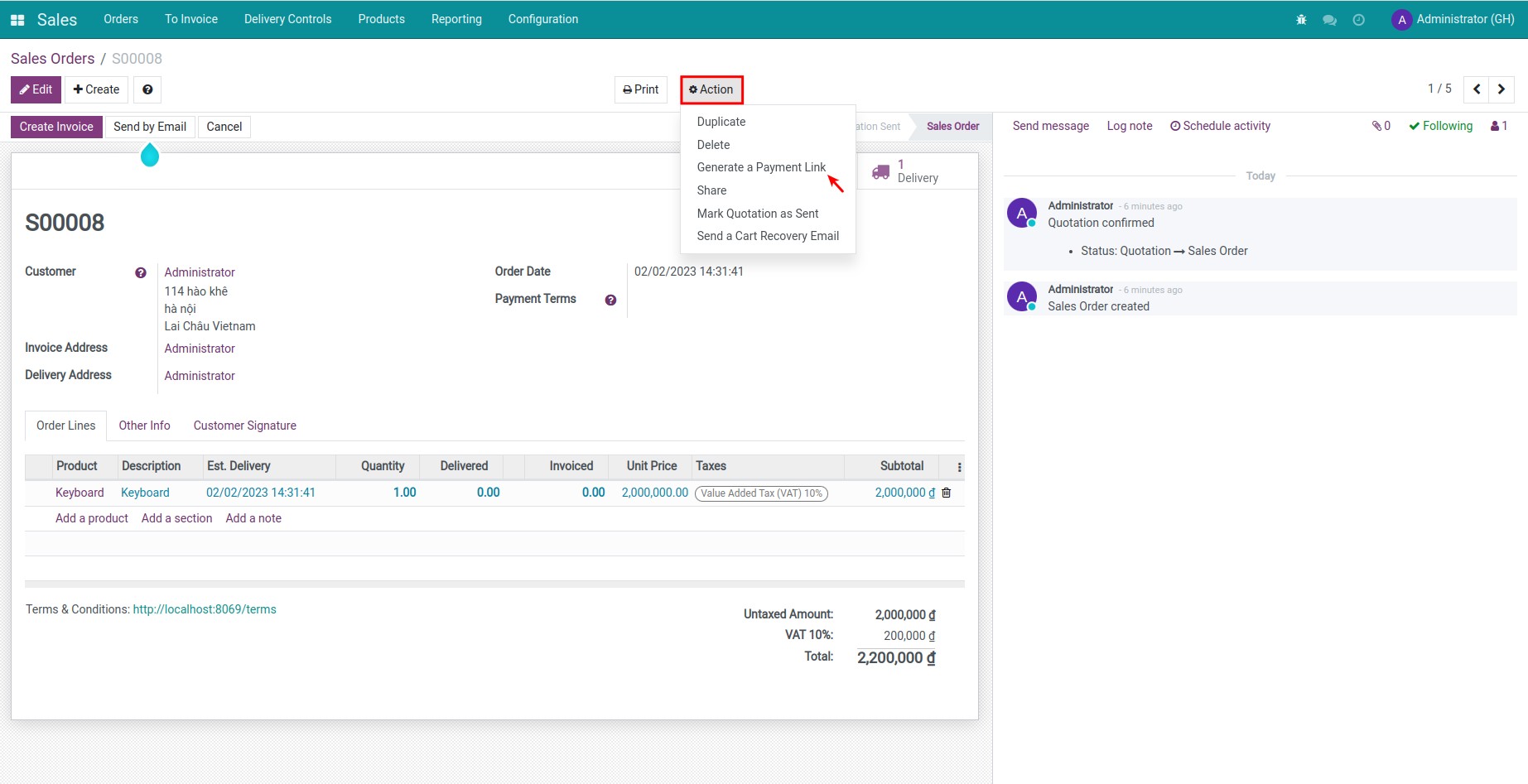Open the activities clock icon

[1358, 18]
